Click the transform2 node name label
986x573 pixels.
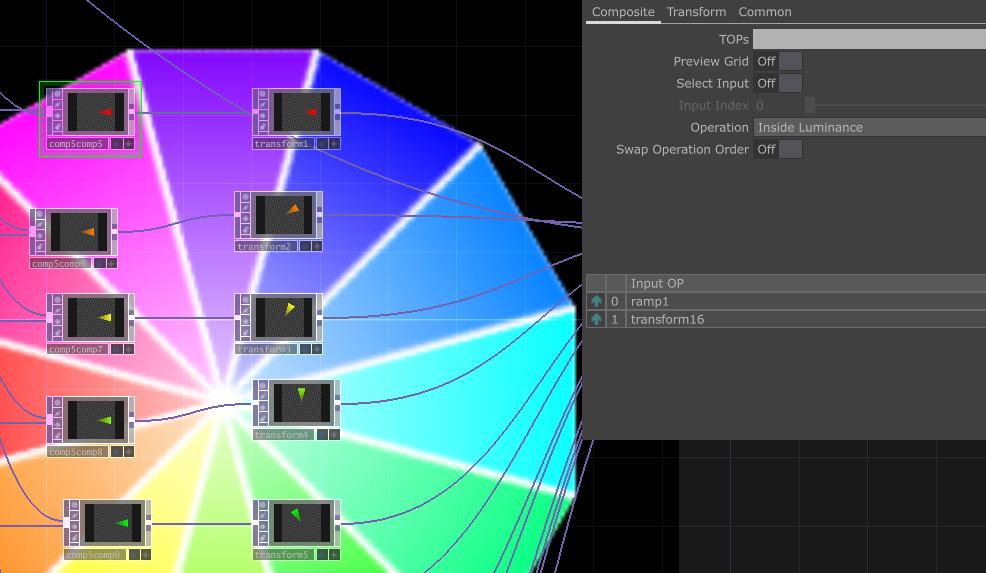coord(264,247)
